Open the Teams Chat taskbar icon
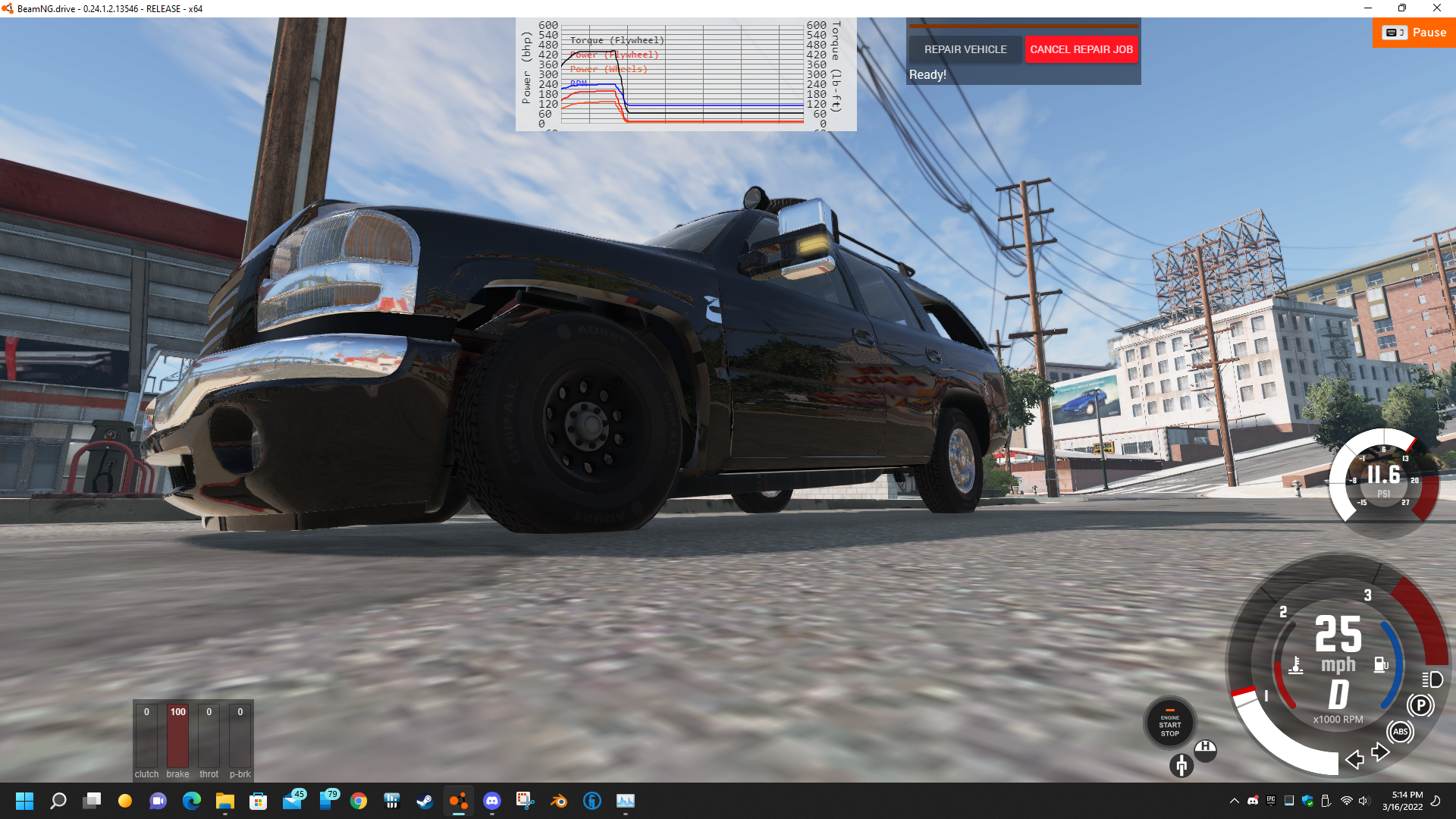Image resolution: width=1456 pixels, height=819 pixels. pyautogui.click(x=158, y=801)
